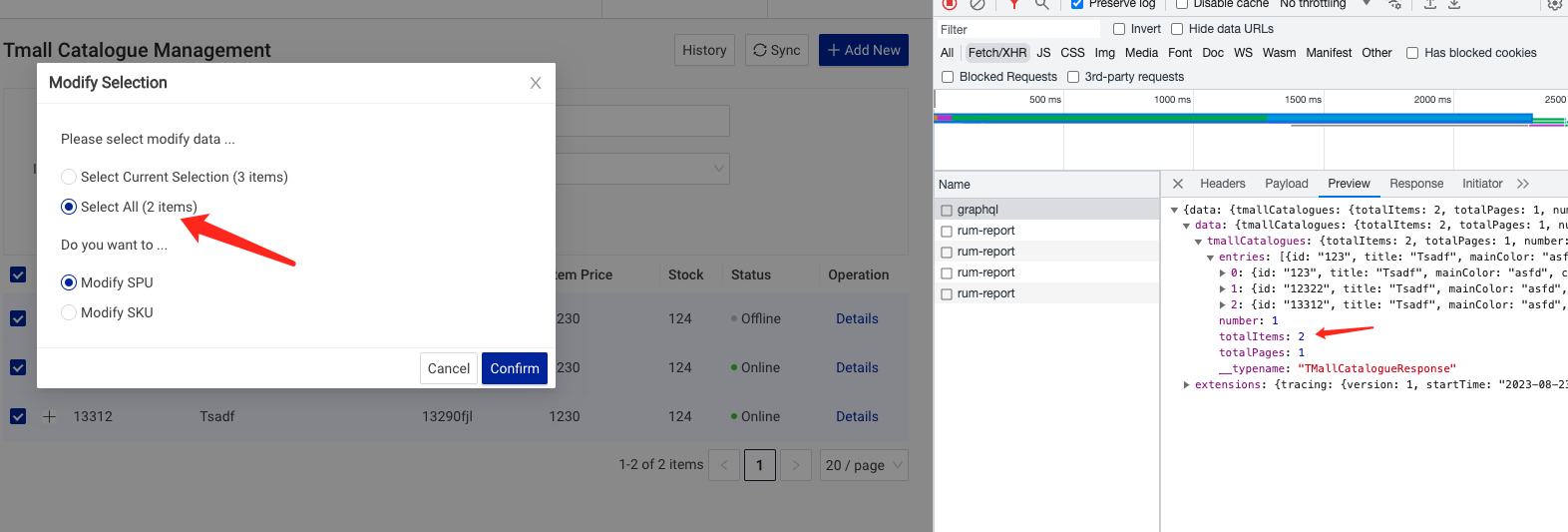Check the 3rd-party requests box
Viewport: 1568px width, 532px height.
1073,77
